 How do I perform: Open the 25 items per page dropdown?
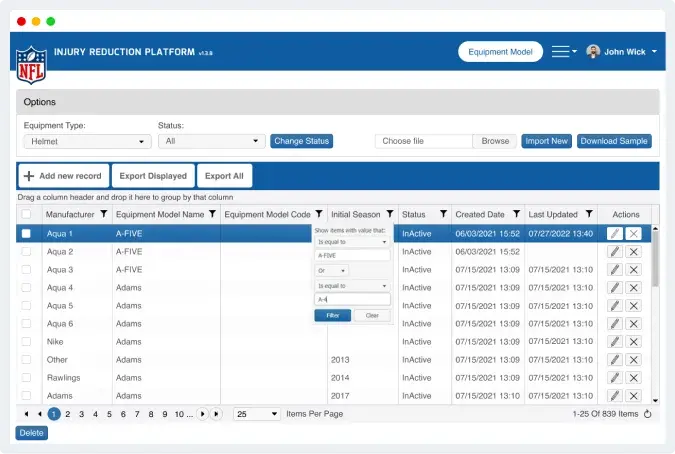(x=257, y=414)
